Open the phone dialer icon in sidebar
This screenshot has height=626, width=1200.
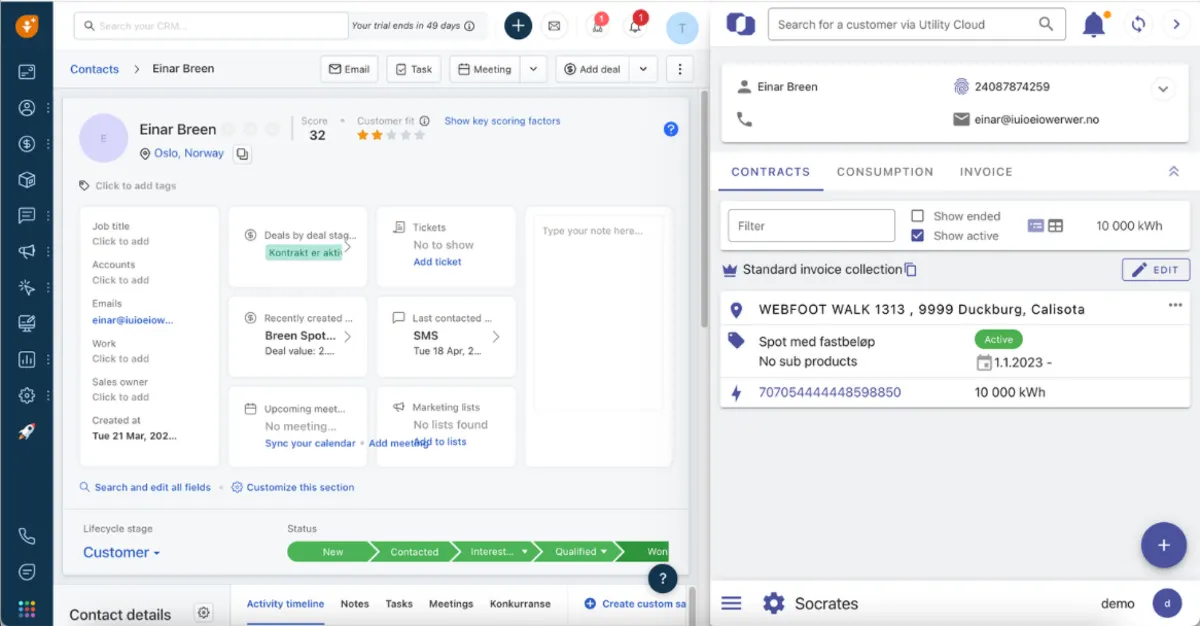point(27,536)
